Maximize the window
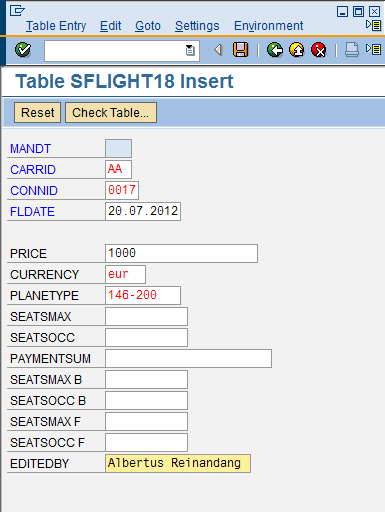 [358, 12]
